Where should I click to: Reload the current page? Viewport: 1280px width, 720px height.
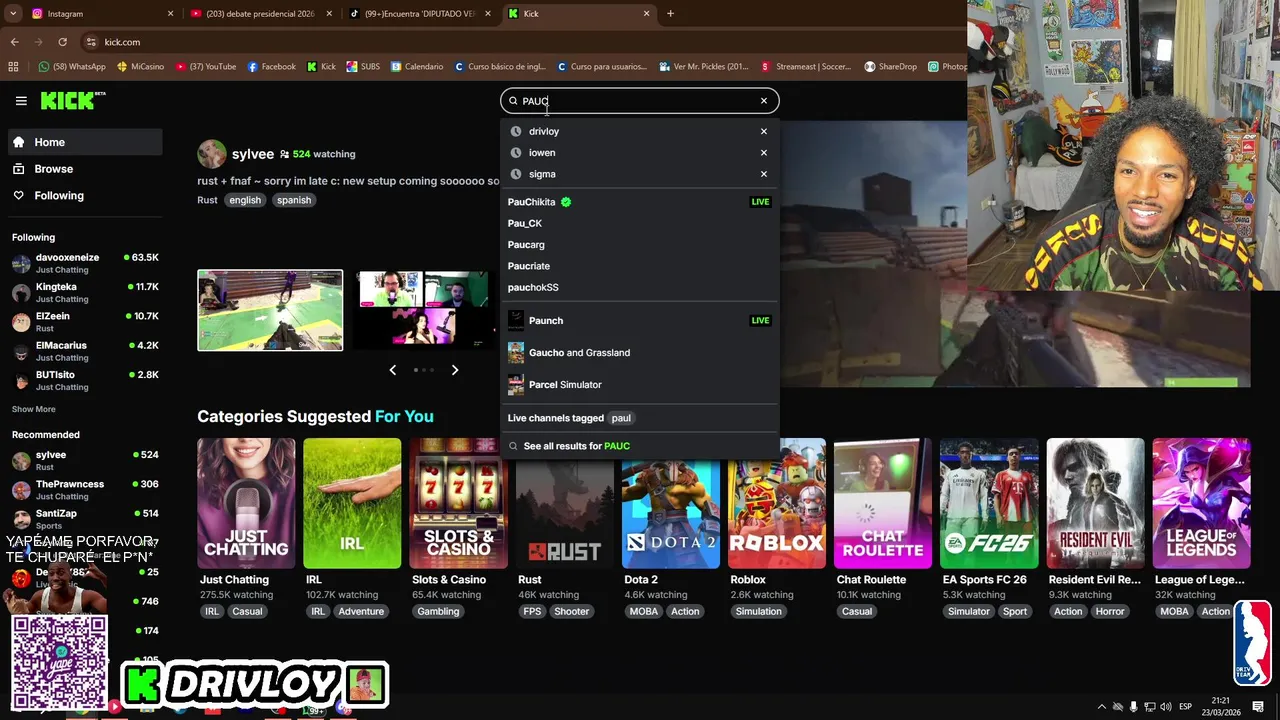[x=62, y=42]
